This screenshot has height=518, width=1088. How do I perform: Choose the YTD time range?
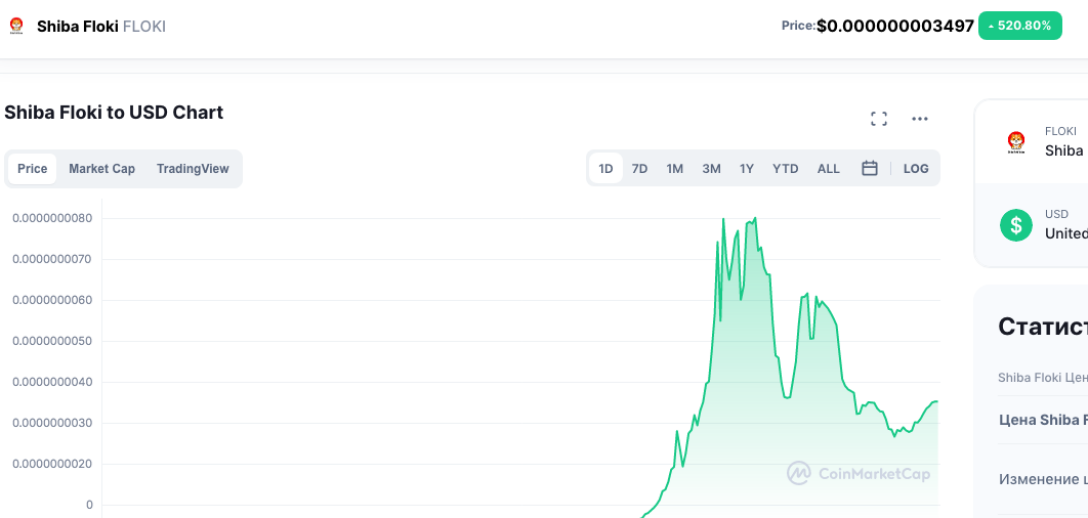pyautogui.click(x=785, y=168)
